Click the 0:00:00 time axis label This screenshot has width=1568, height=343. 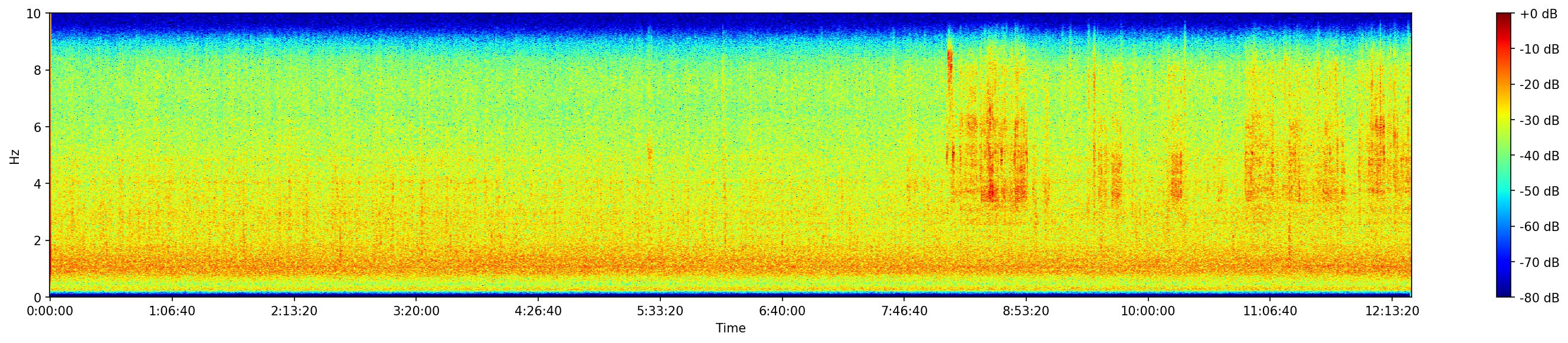click(x=50, y=311)
